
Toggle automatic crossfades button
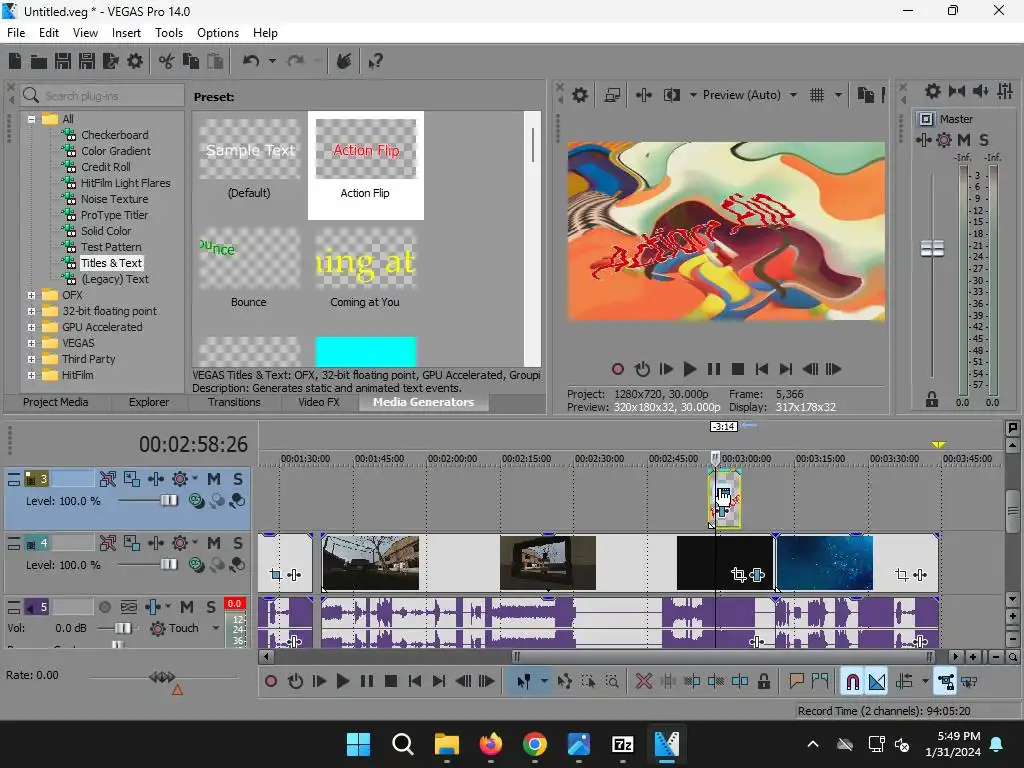click(877, 682)
